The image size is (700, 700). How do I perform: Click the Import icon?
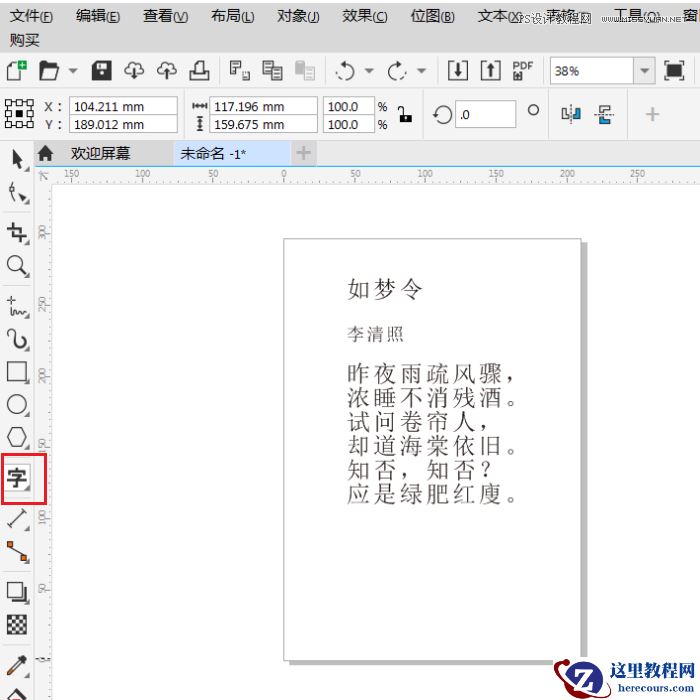458,71
